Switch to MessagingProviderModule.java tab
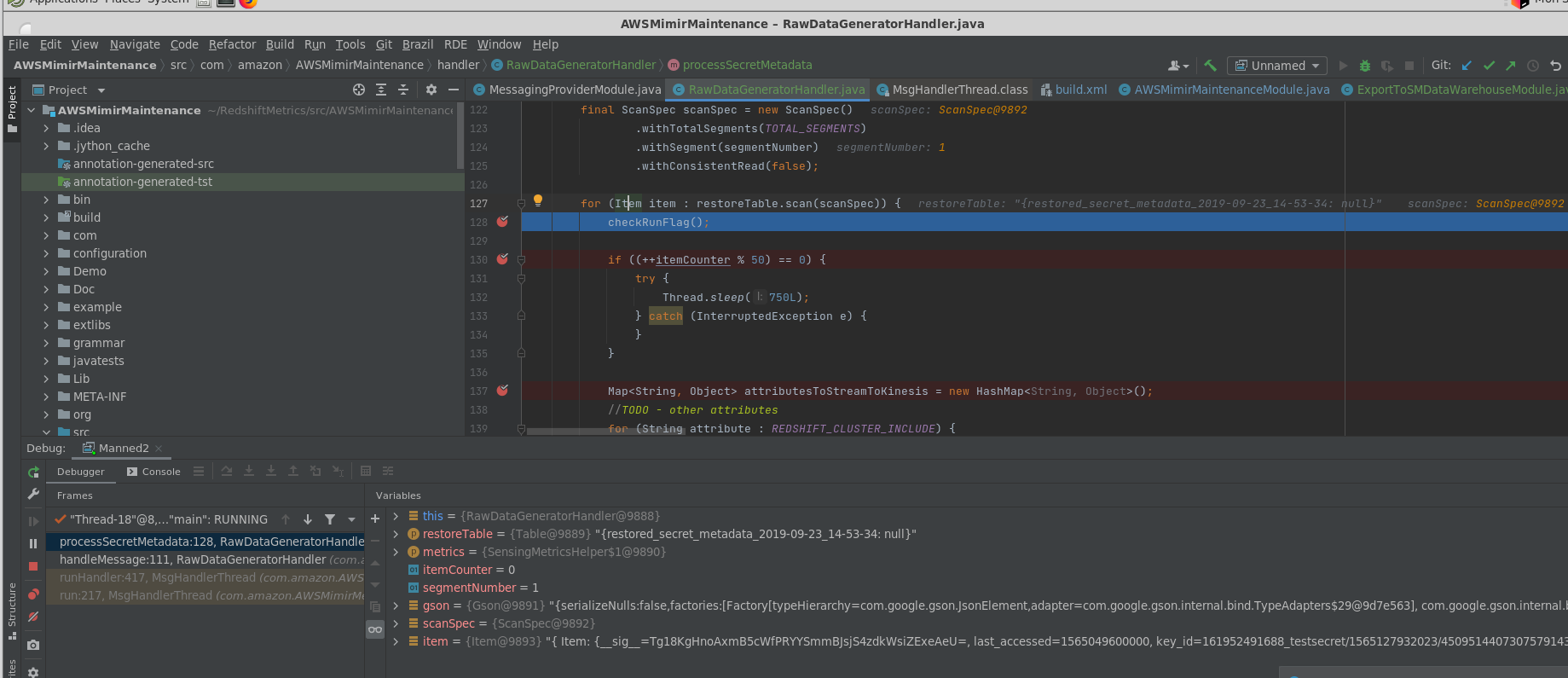This screenshot has width=1568, height=678. pyautogui.click(x=567, y=90)
